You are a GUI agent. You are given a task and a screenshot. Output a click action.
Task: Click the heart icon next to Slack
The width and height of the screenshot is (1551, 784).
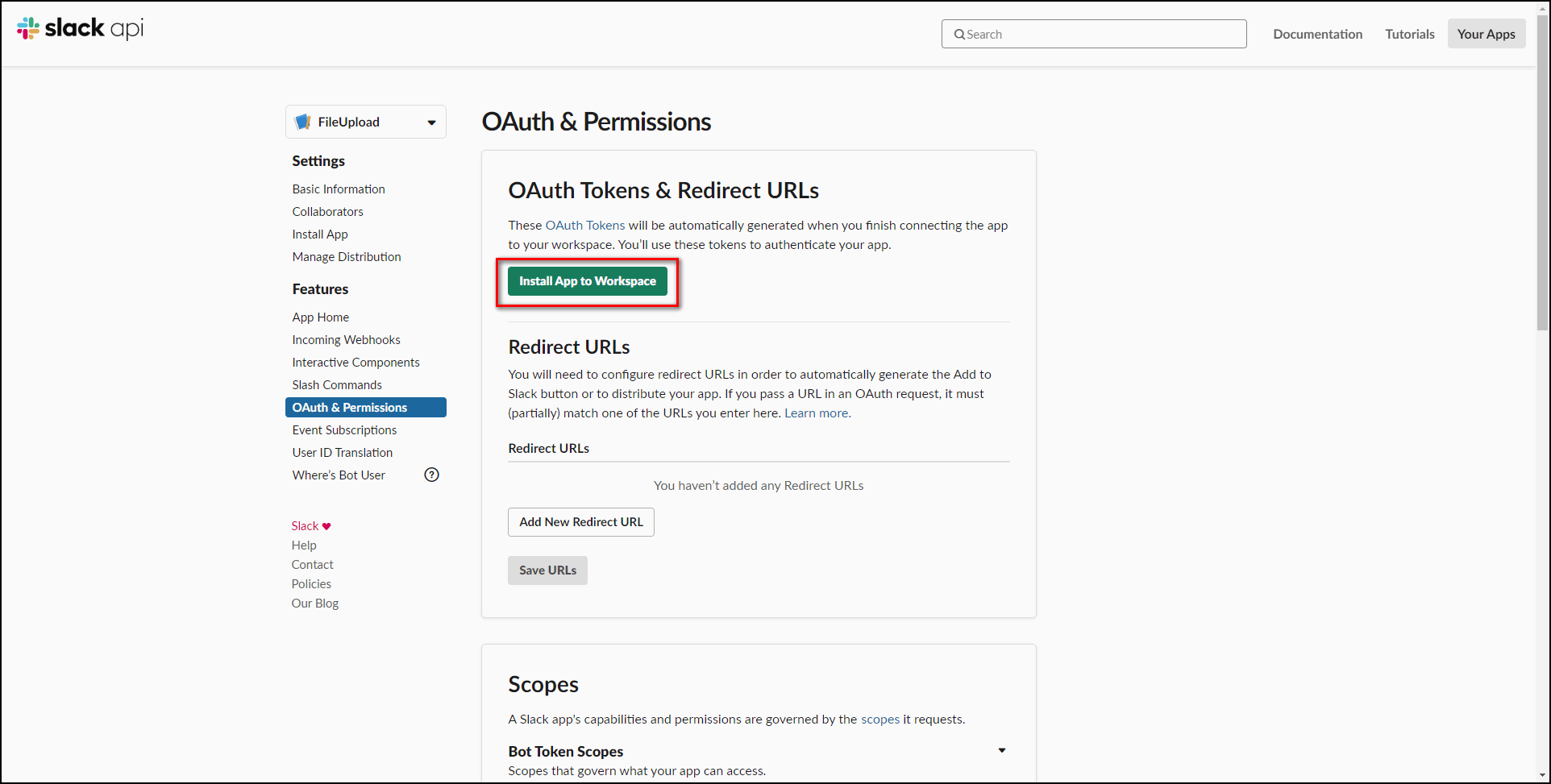(325, 526)
